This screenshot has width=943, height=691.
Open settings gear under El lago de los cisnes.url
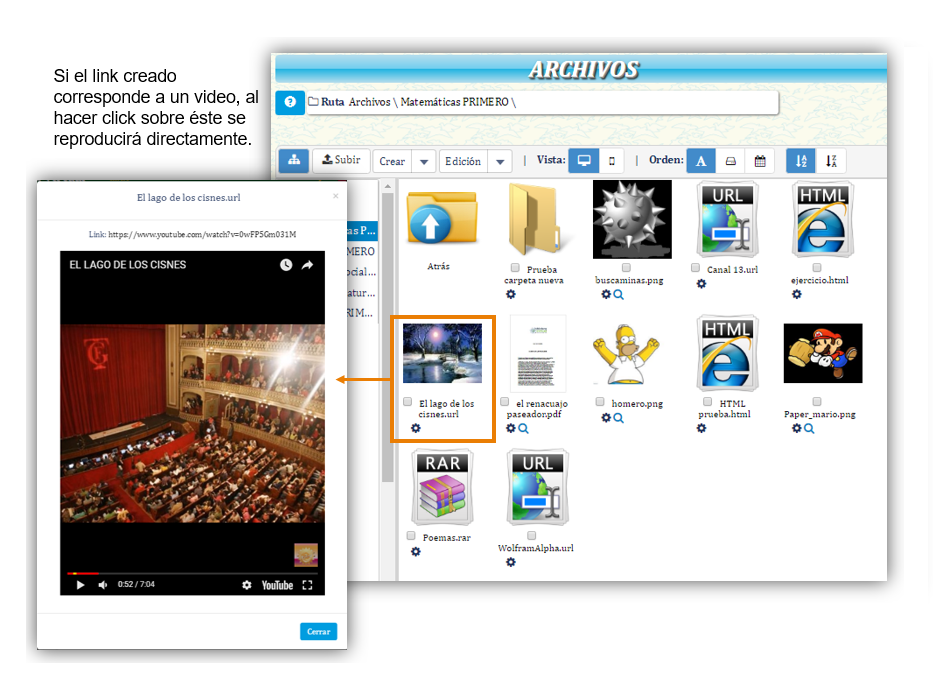pyautogui.click(x=416, y=428)
